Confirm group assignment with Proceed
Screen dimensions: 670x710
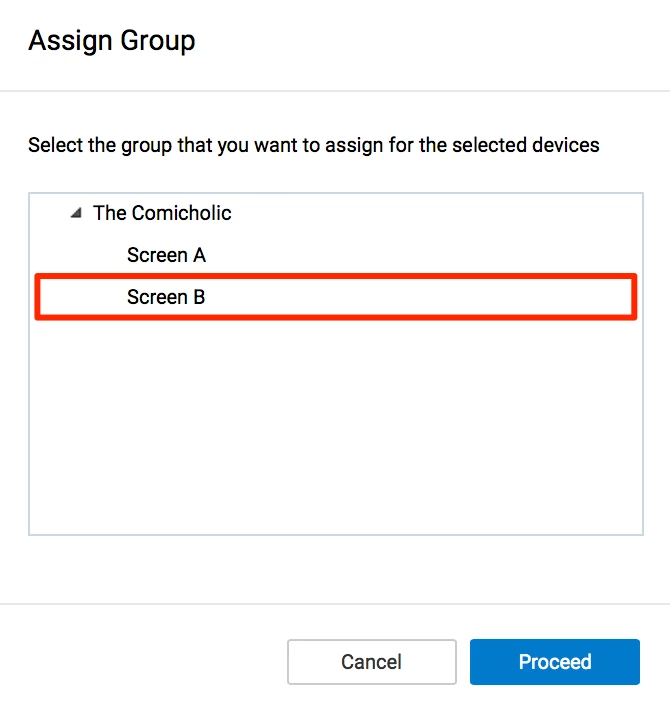(x=554, y=662)
